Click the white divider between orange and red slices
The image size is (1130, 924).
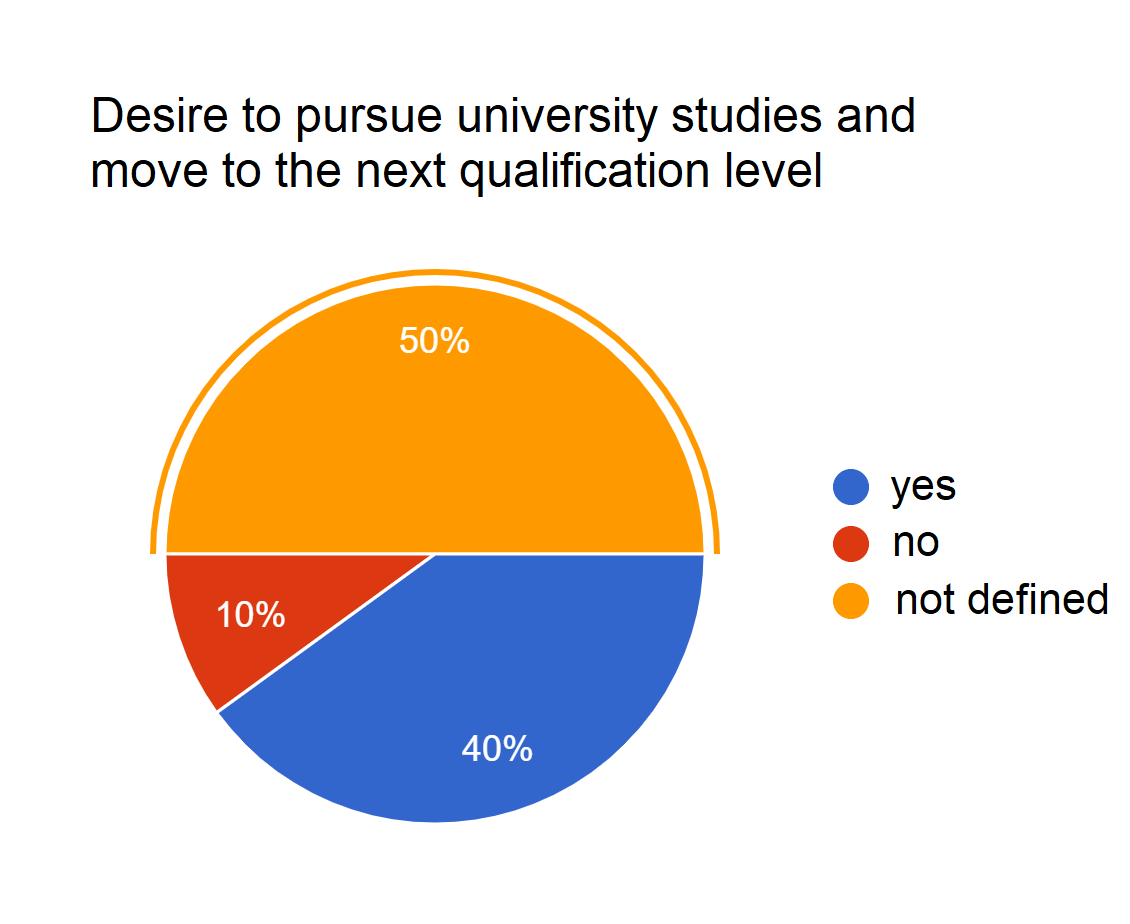(300, 553)
